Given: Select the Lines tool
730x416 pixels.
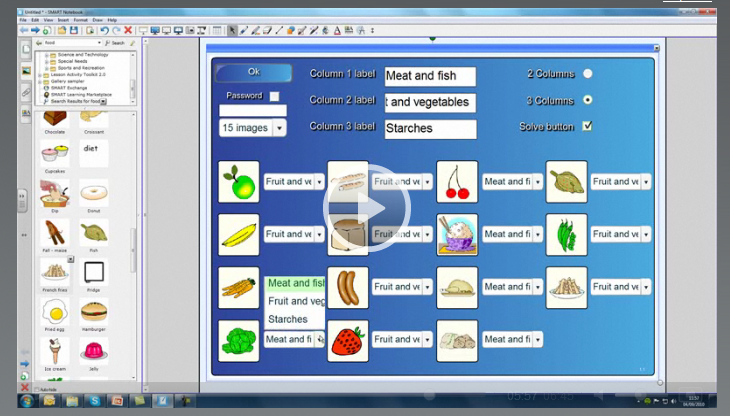Looking at the screenshot, I should click(278, 31).
